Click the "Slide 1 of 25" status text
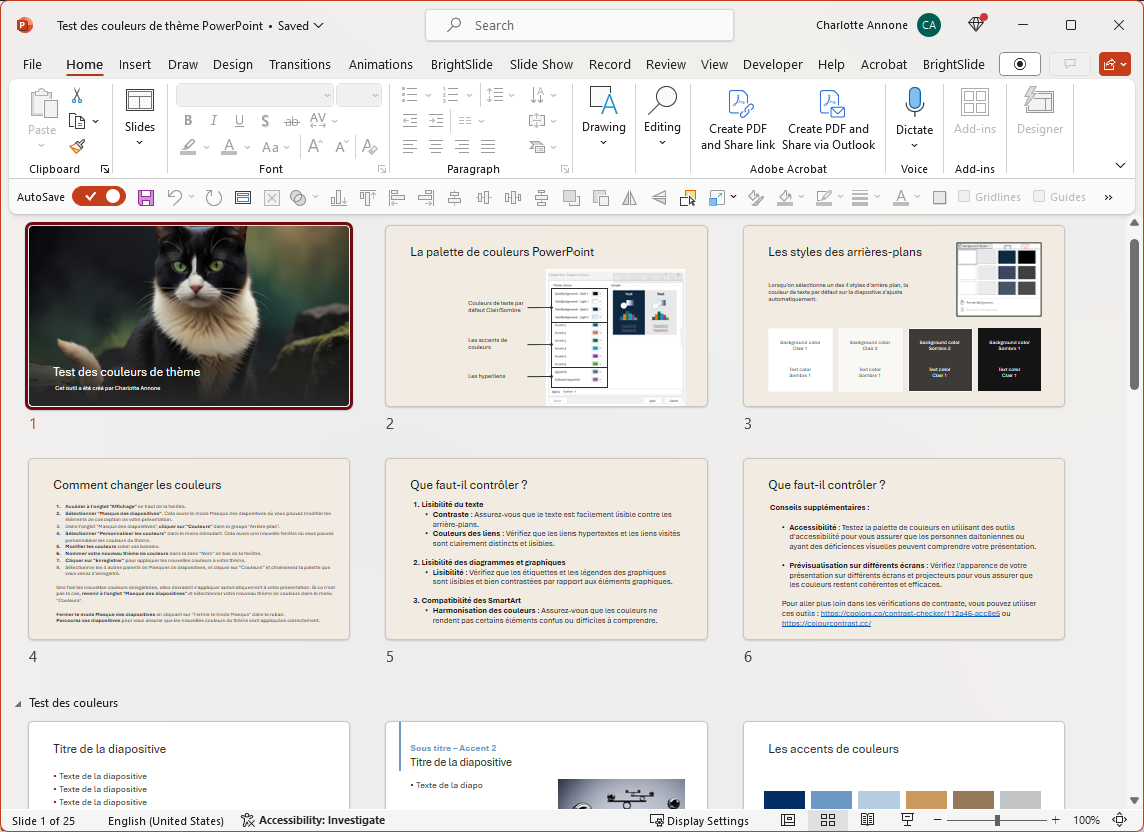Screen dimensions: 1144x832 click(x=44, y=820)
